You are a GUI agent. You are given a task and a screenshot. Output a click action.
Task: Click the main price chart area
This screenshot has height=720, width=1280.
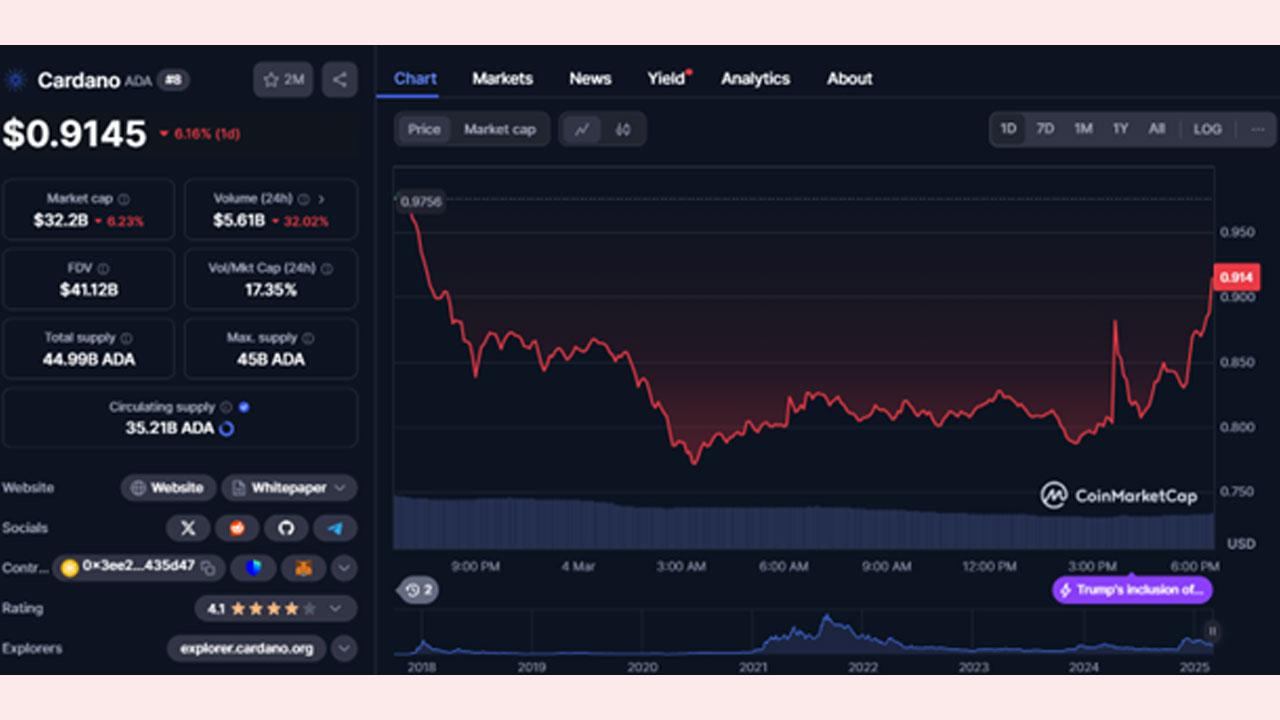804,357
